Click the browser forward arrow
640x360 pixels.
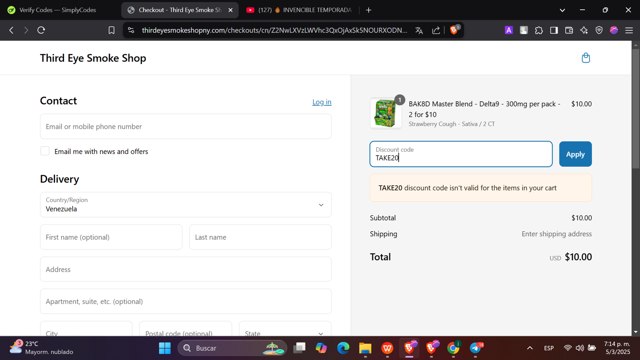26,30
